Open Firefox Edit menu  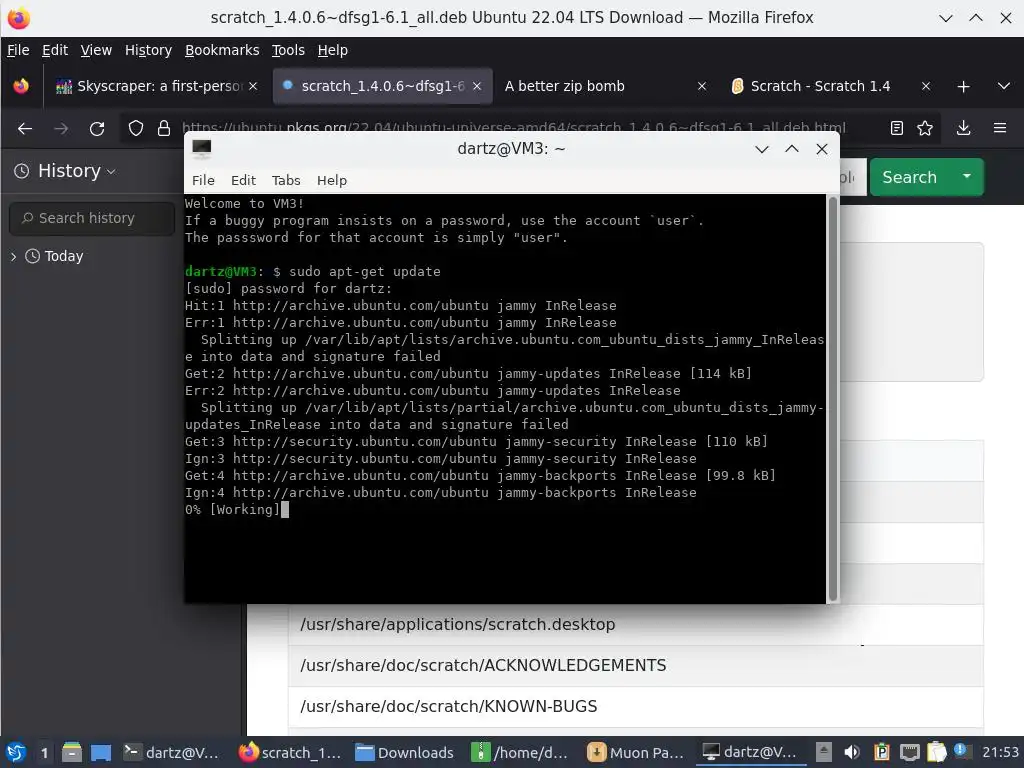pos(55,50)
